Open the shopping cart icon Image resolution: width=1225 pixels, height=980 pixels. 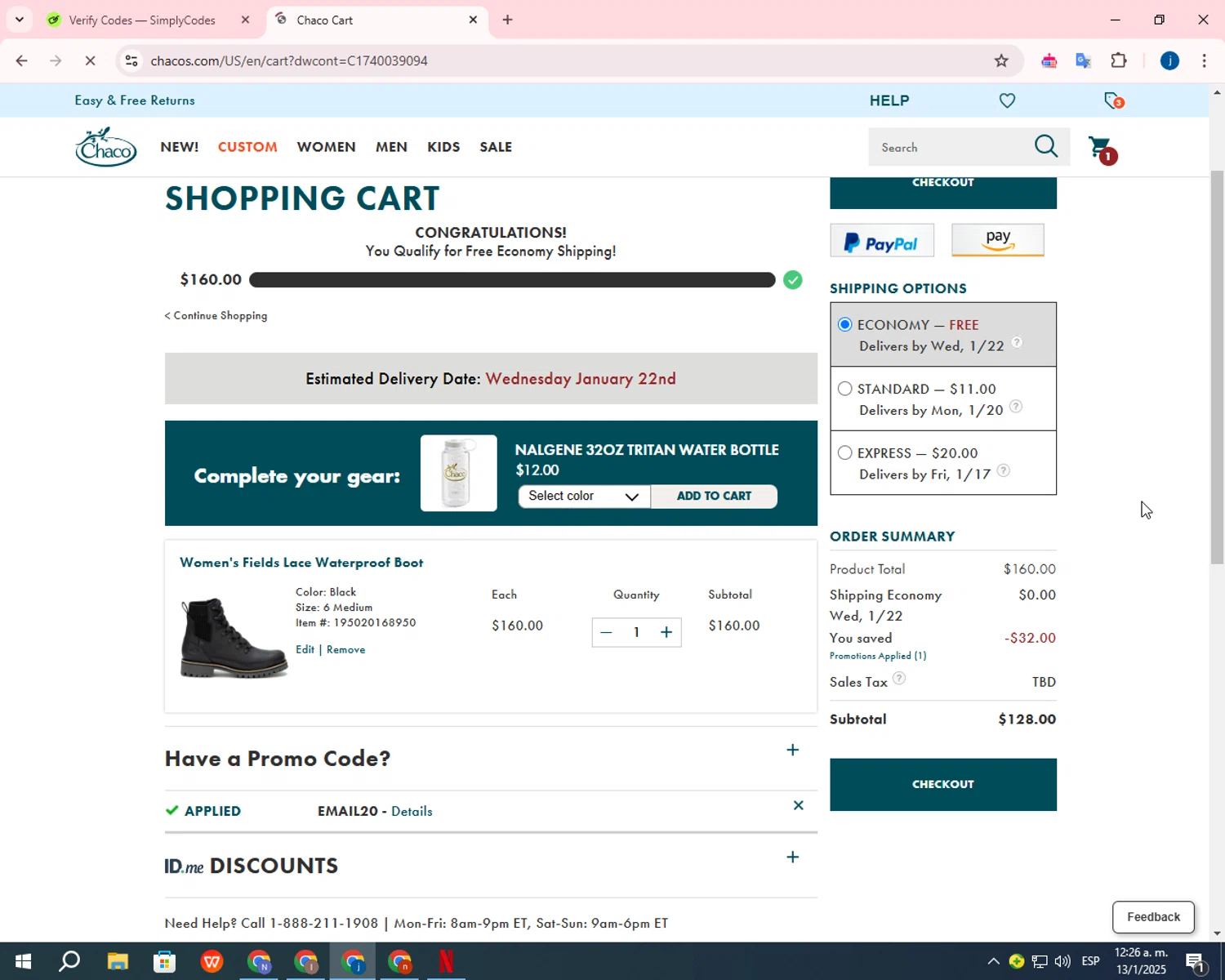tap(1102, 149)
